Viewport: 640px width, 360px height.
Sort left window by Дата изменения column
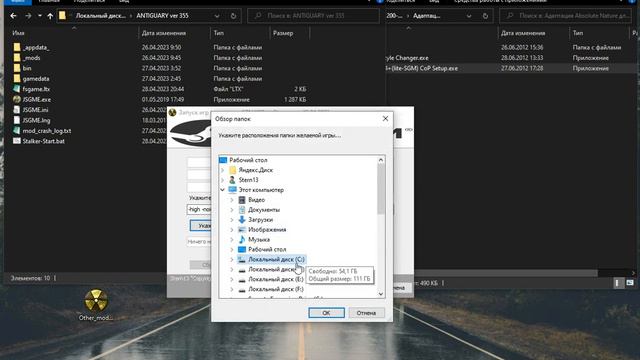tap(164, 33)
